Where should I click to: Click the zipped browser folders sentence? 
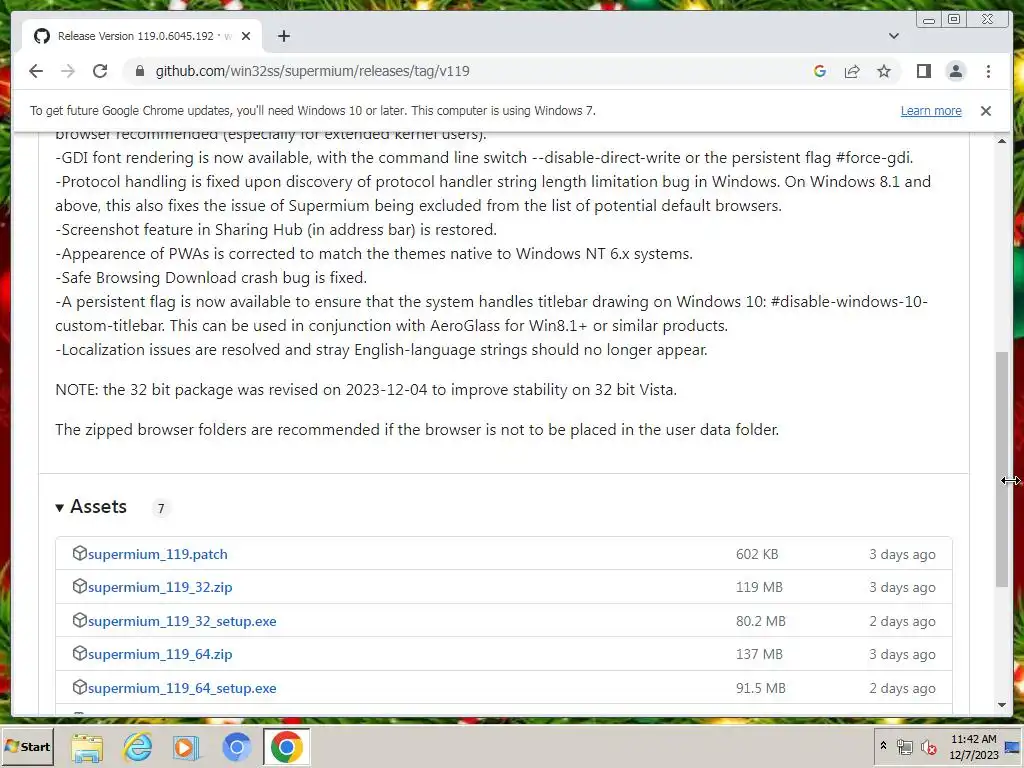coord(417,430)
